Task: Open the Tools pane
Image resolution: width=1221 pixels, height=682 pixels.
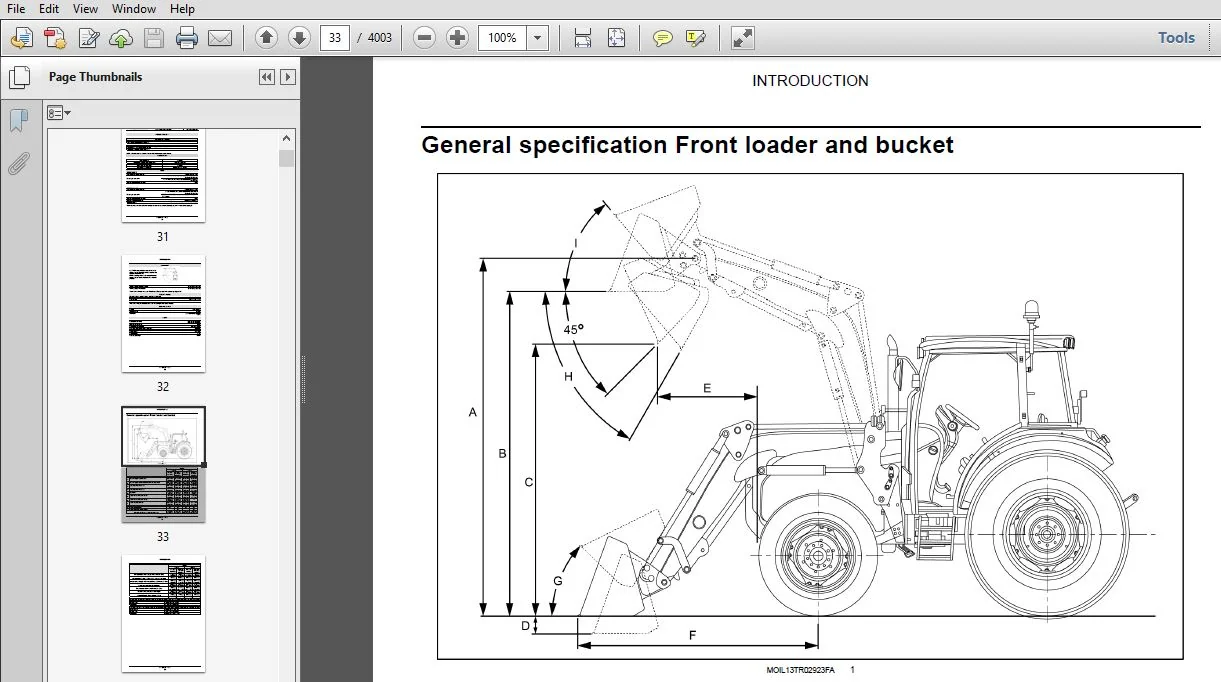Action: [x=1176, y=38]
